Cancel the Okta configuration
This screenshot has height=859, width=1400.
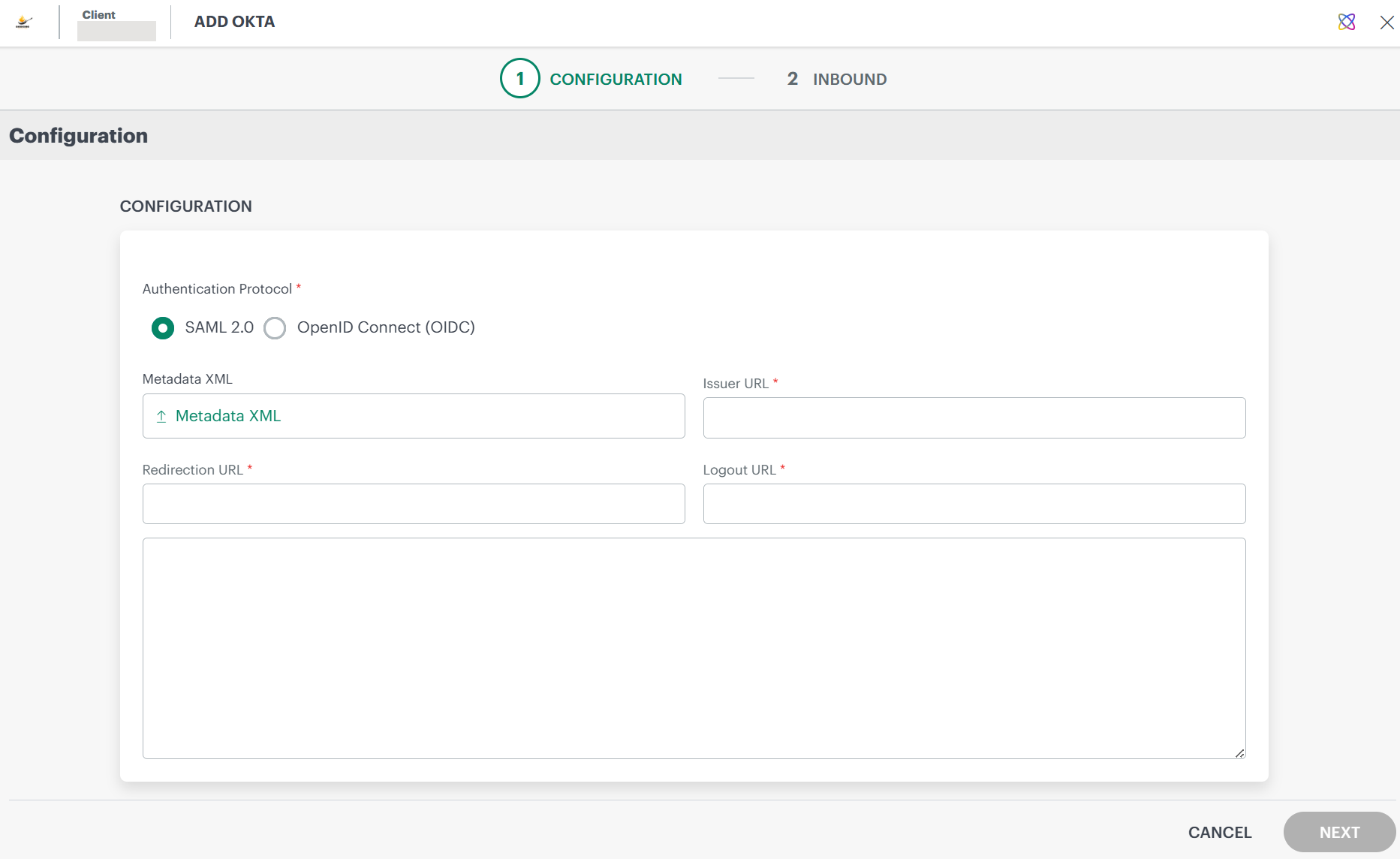1219,832
